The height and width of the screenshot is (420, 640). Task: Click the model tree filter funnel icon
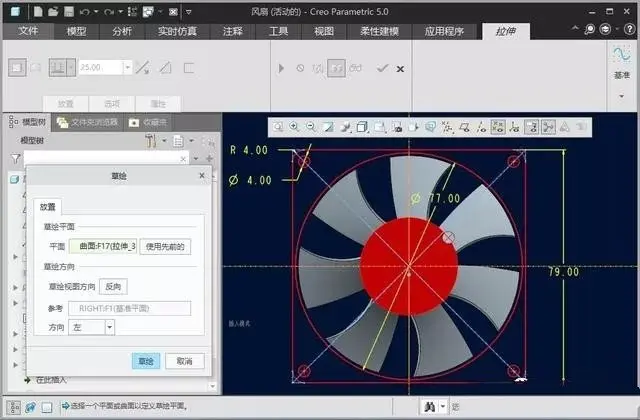(x=15, y=158)
